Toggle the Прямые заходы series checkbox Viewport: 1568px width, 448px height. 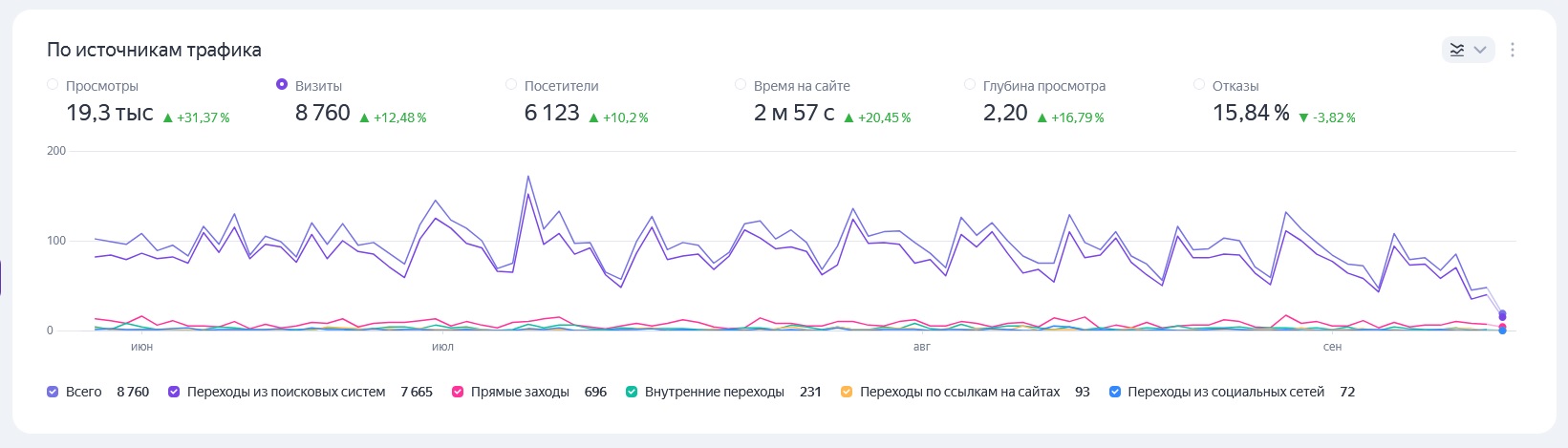point(458,392)
